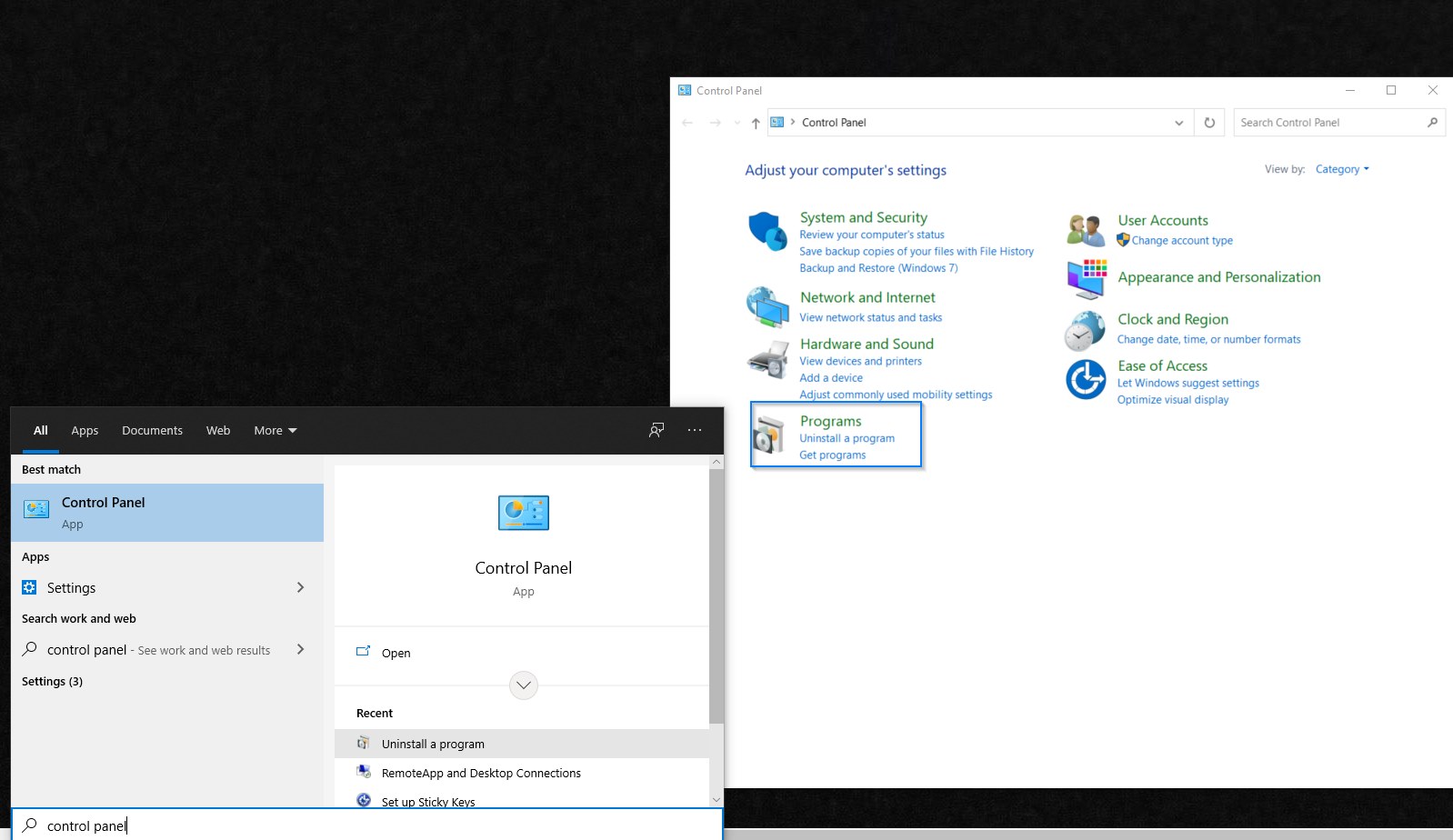
Task: Click Optimize visual display link
Action: 1173,399
